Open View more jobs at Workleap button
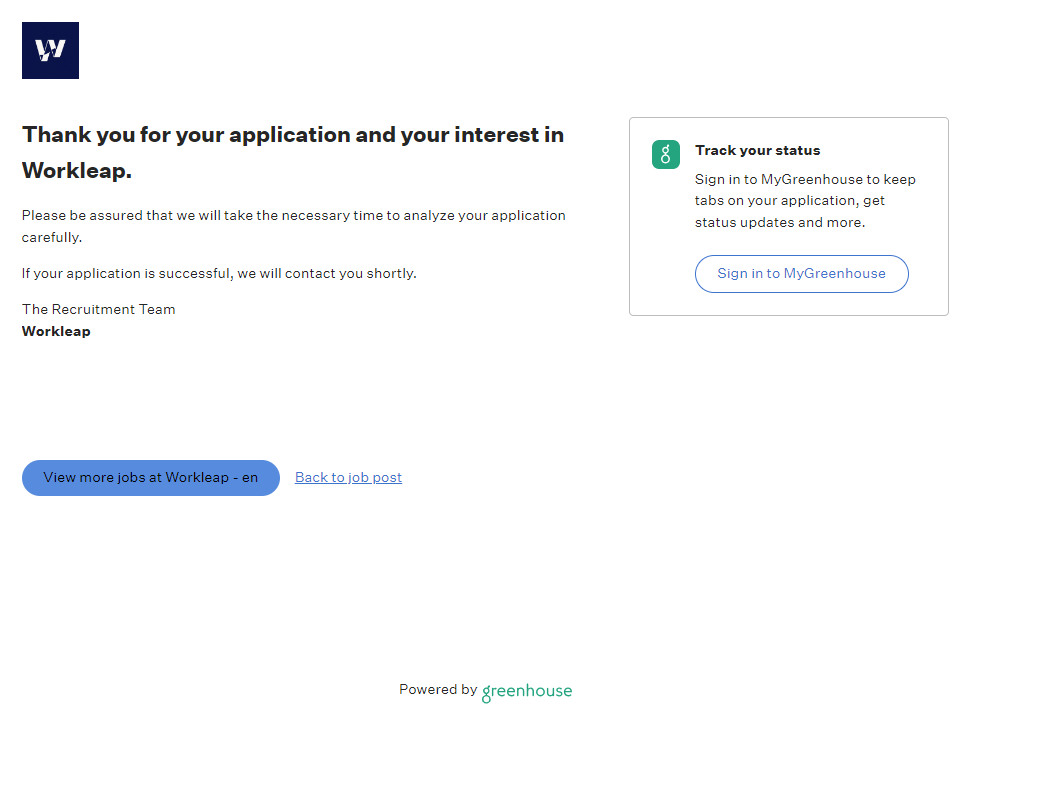1060x803 pixels. pyautogui.click(x=151, y=478)
